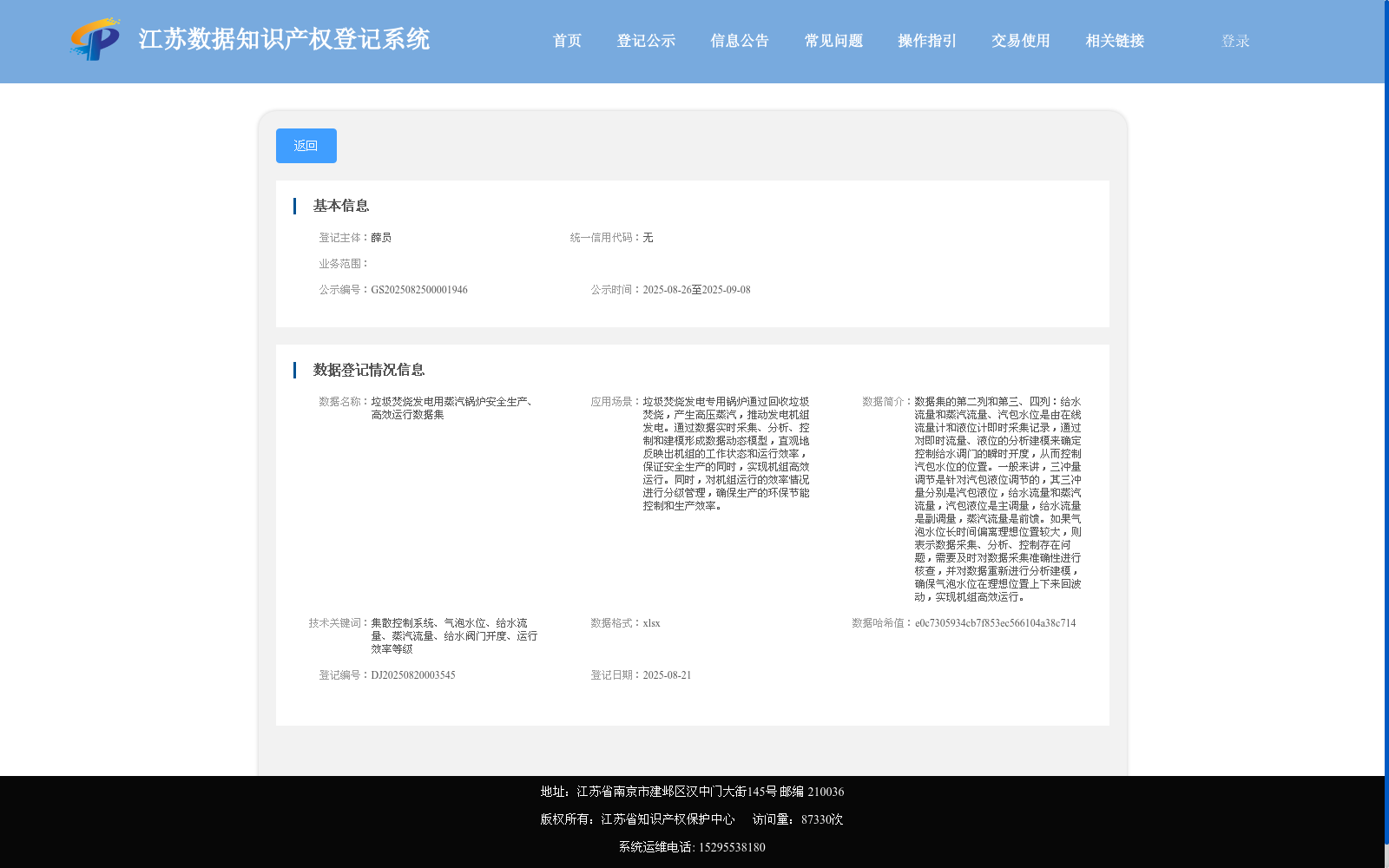Select 登记主体 value 薛员
The width and height of the screenshot is (1389, 868).
coord(381,238)
